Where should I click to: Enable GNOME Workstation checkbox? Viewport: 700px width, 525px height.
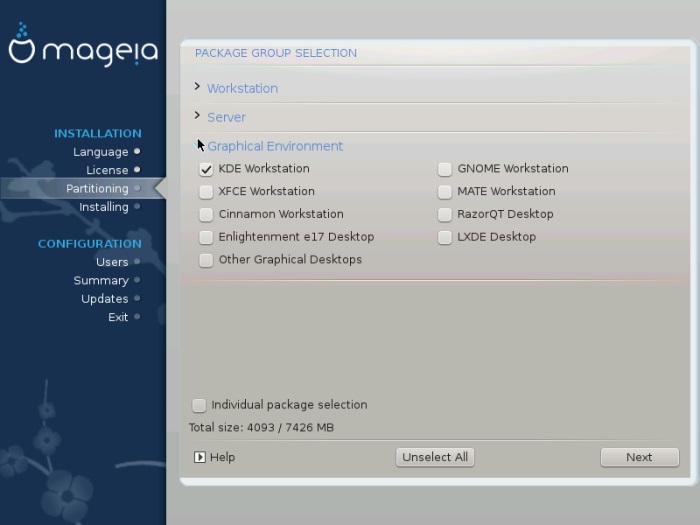pos(445,169)
